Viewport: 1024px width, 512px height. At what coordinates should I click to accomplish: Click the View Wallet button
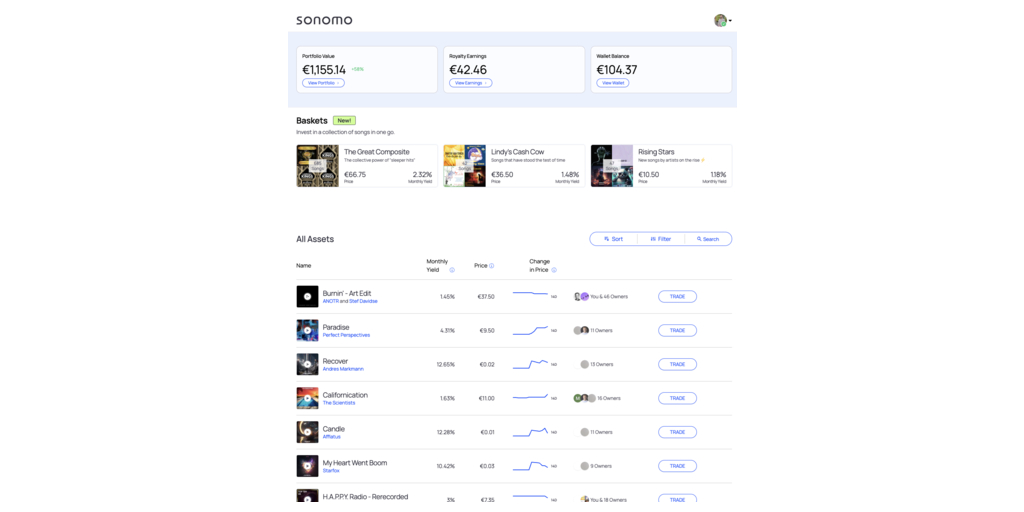tap(613, 83)
